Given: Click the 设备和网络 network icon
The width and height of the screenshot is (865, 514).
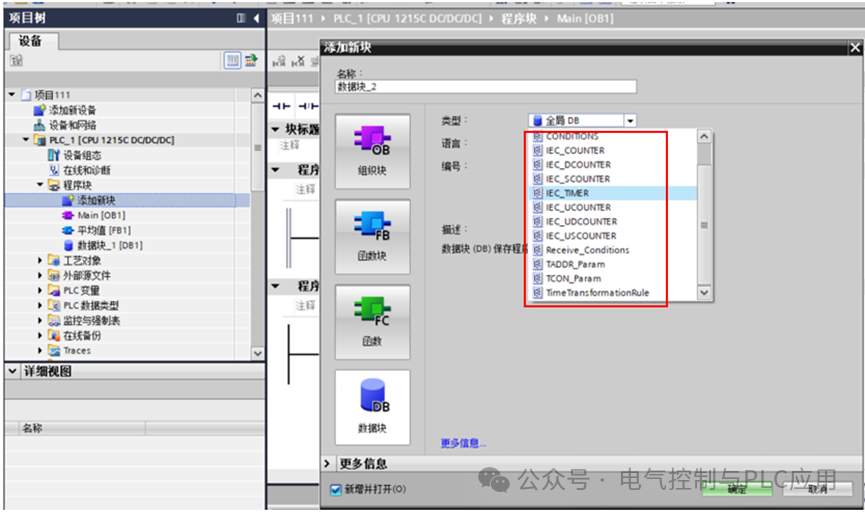Looking at the screenshot, I should [x=39, y=125].
